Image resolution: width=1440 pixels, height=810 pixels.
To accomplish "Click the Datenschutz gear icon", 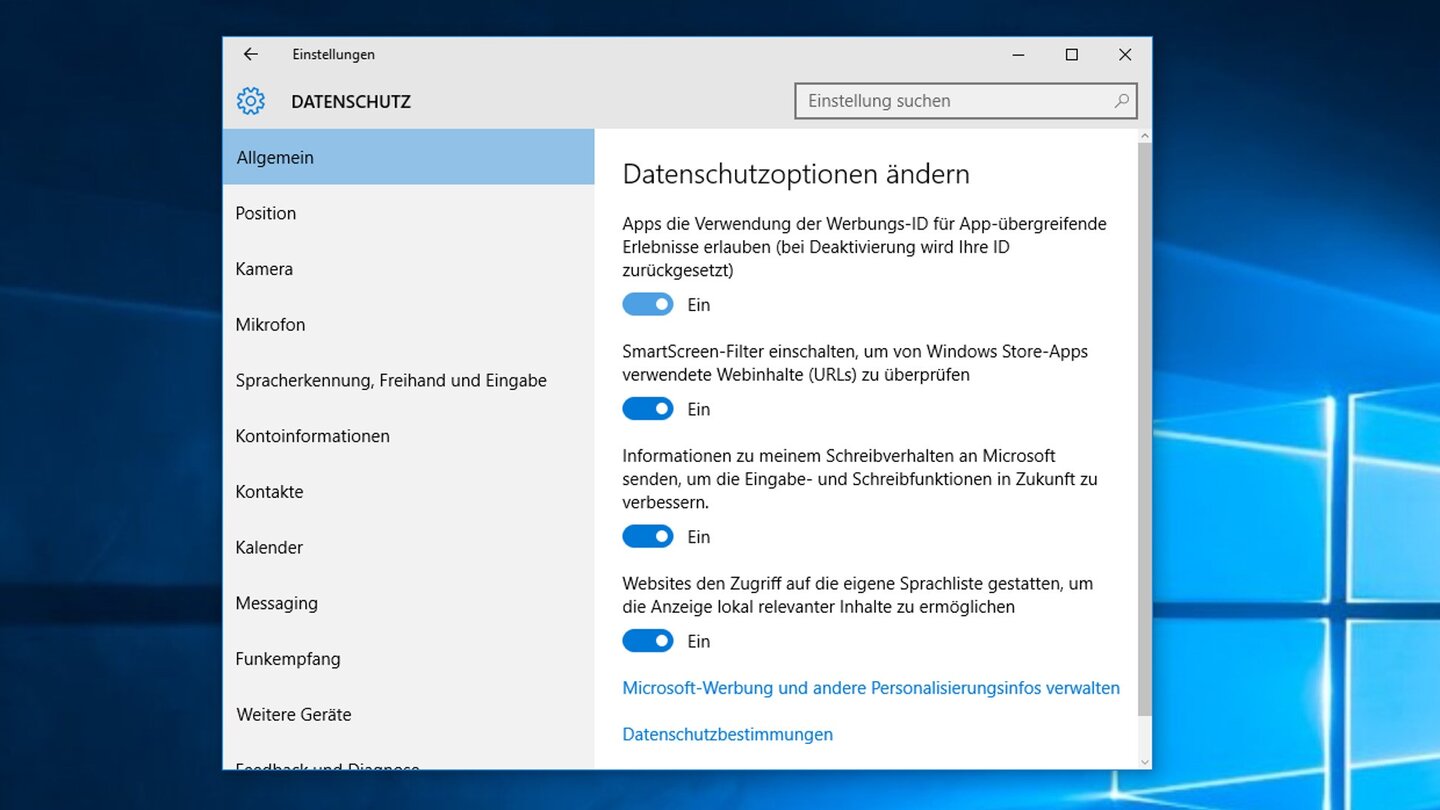I will tap(251, 101).
